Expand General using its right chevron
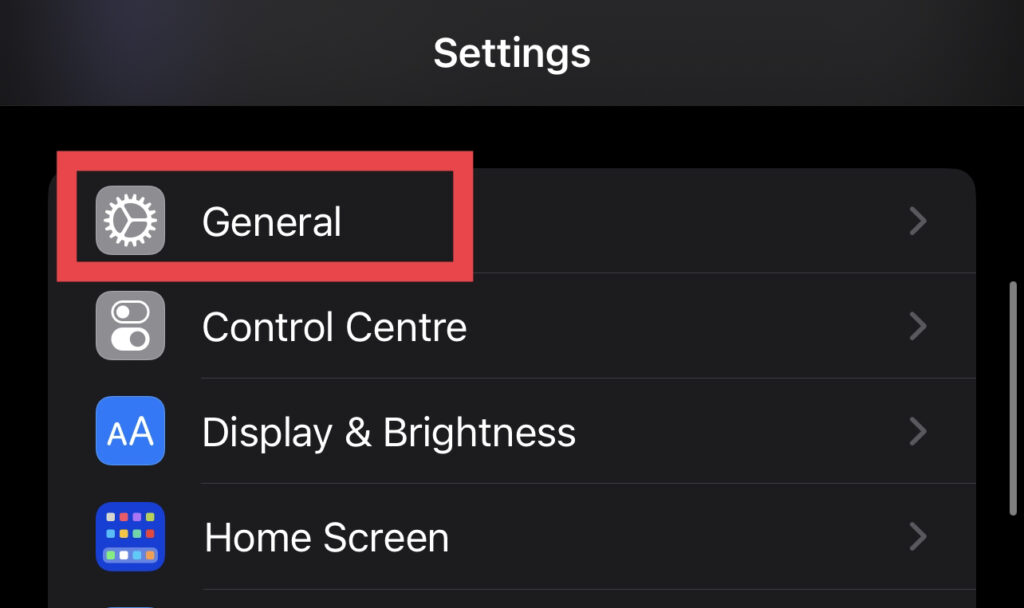The image size is (1024, 608). pos(918,221)
